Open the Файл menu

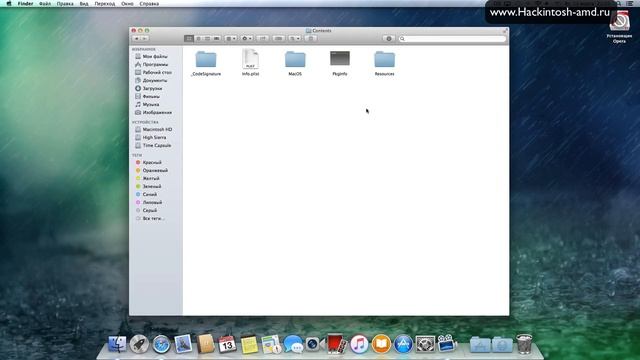coord(45,4)
